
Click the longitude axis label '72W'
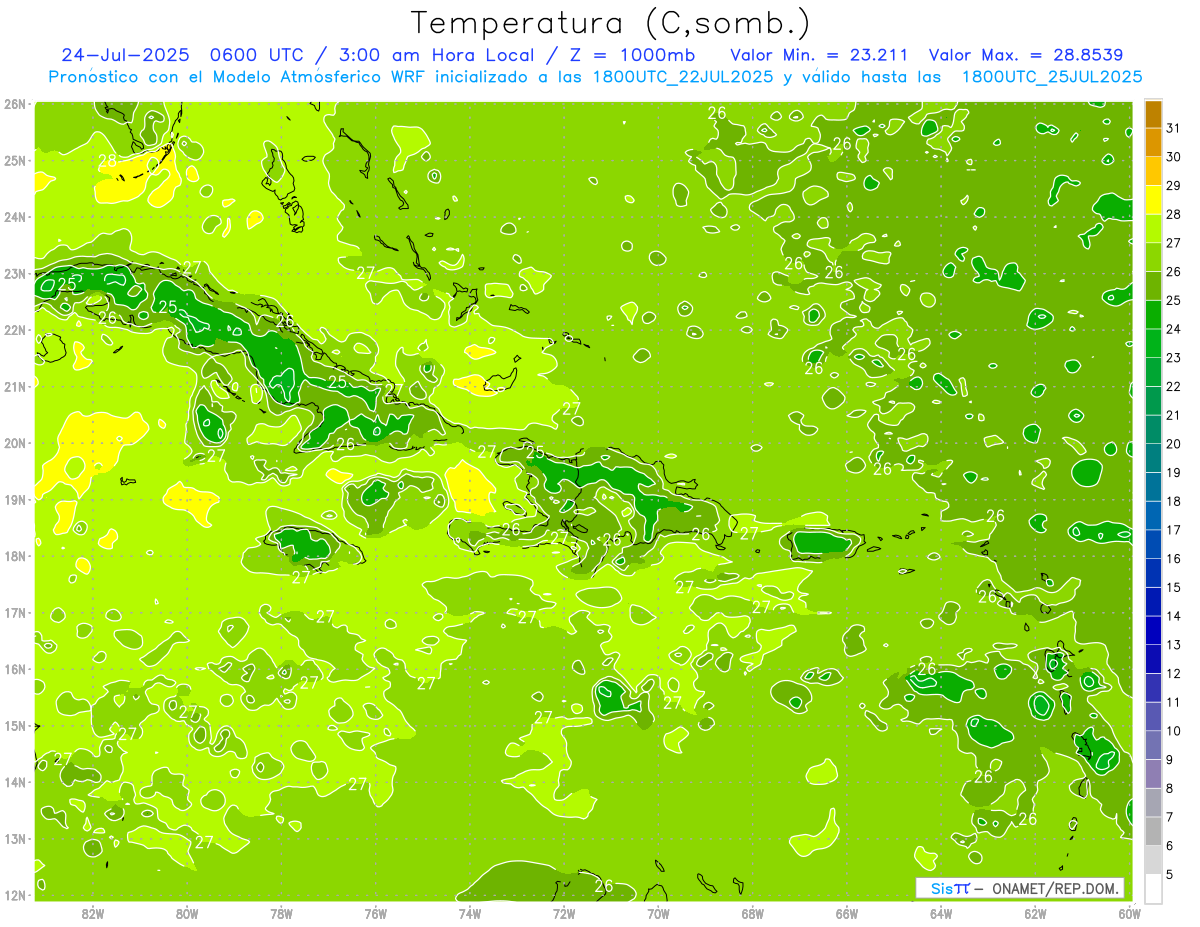pos(564,912)
